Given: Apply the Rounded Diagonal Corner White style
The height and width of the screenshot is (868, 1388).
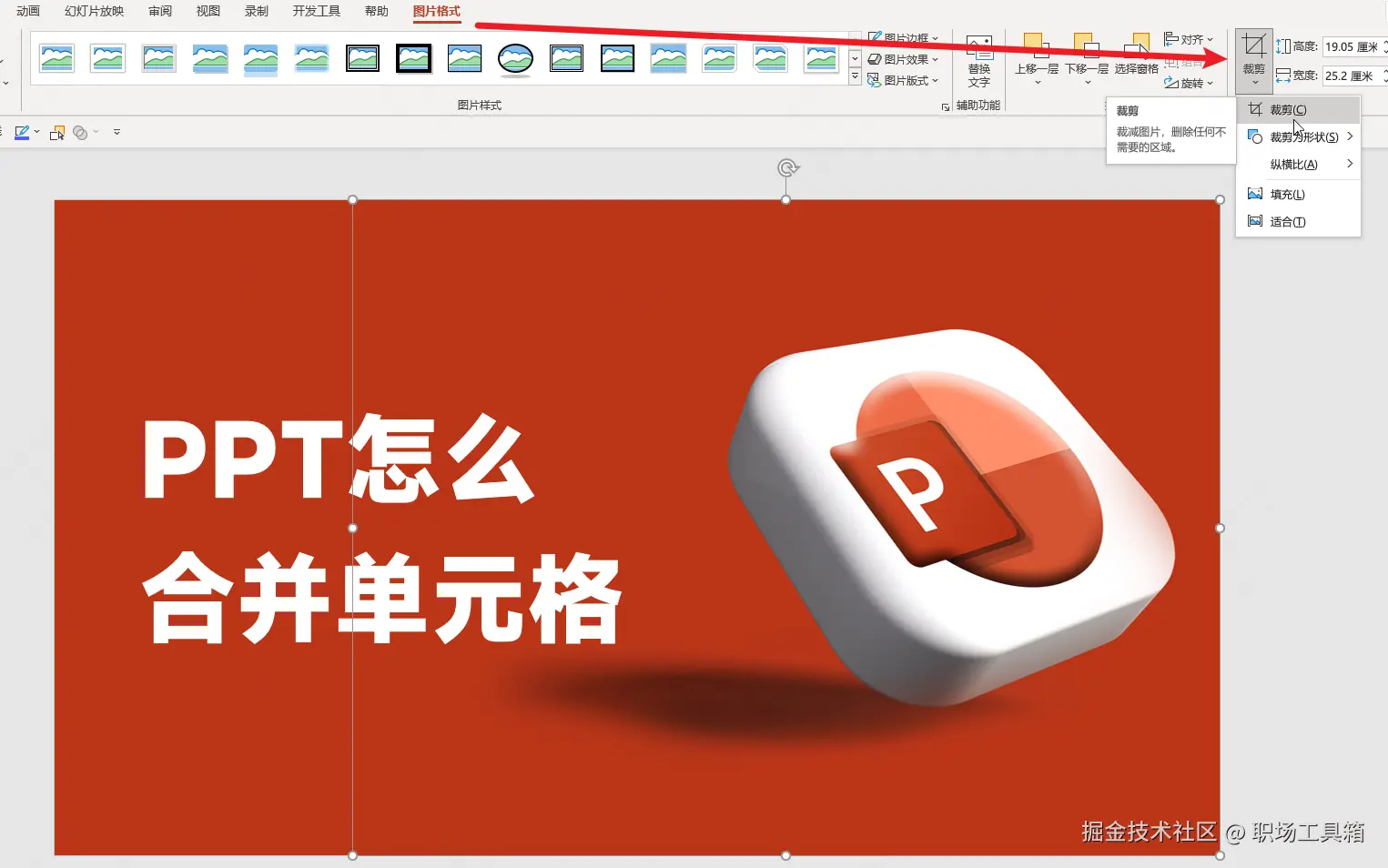Looking at the screenshot, I should tap(719, 59).
